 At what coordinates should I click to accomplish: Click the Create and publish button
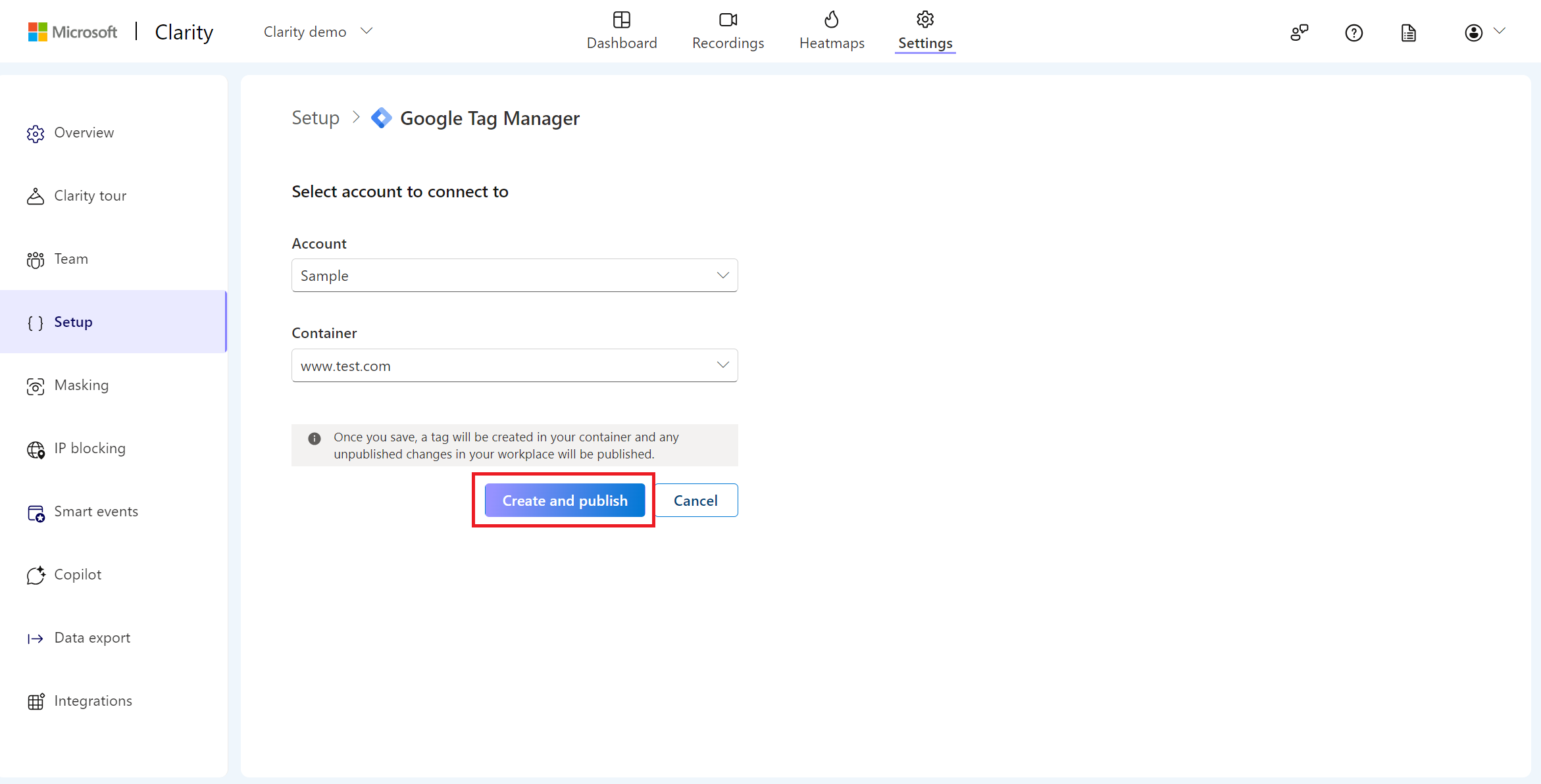(565, 501)
